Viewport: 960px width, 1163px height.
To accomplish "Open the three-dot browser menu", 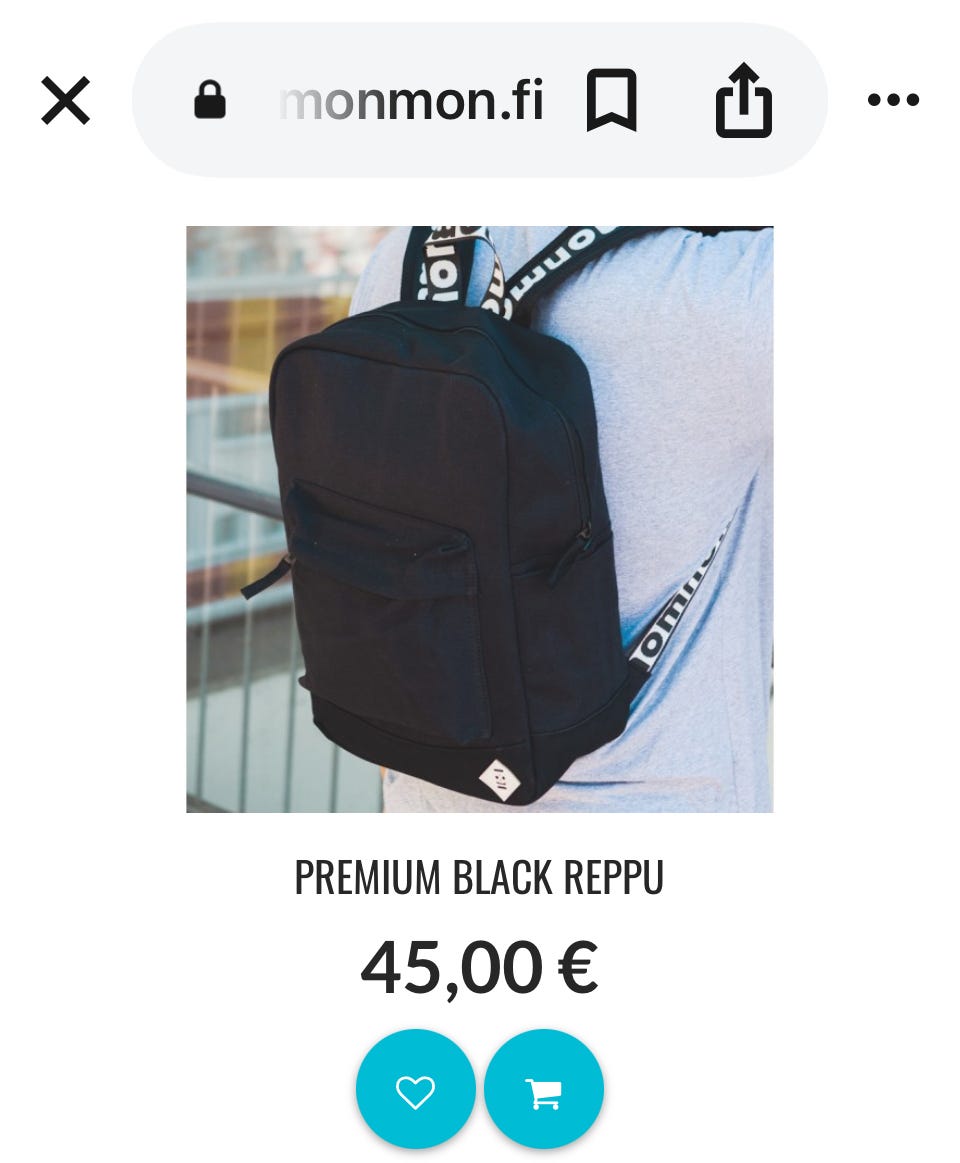I will pos(893,99).
